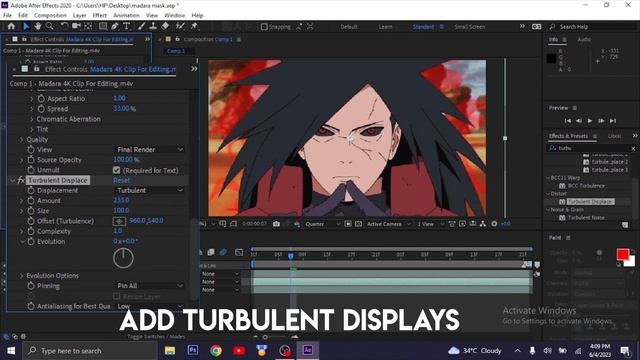Open the Effect menu
Image resolution: width=640 pixels, height=360 pixels.
[x=100, y=16]
